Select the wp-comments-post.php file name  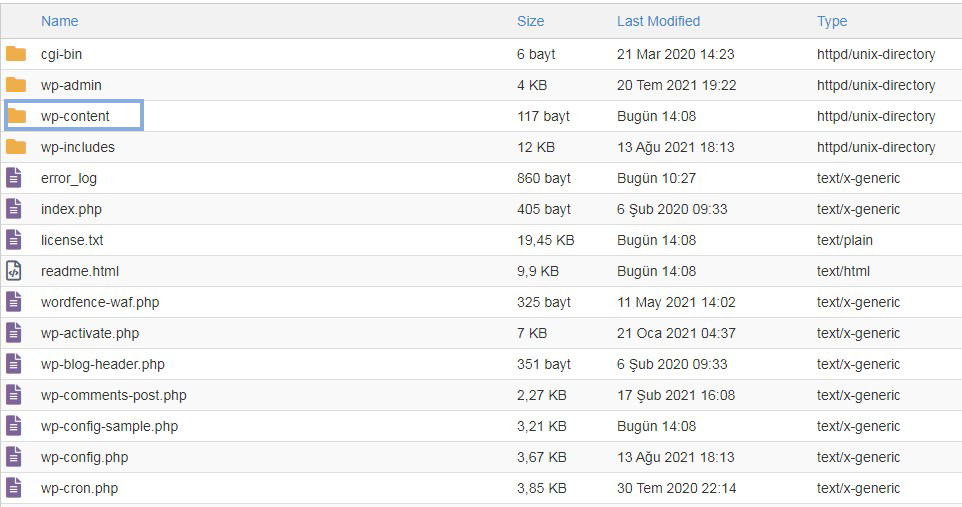[114, 395]
